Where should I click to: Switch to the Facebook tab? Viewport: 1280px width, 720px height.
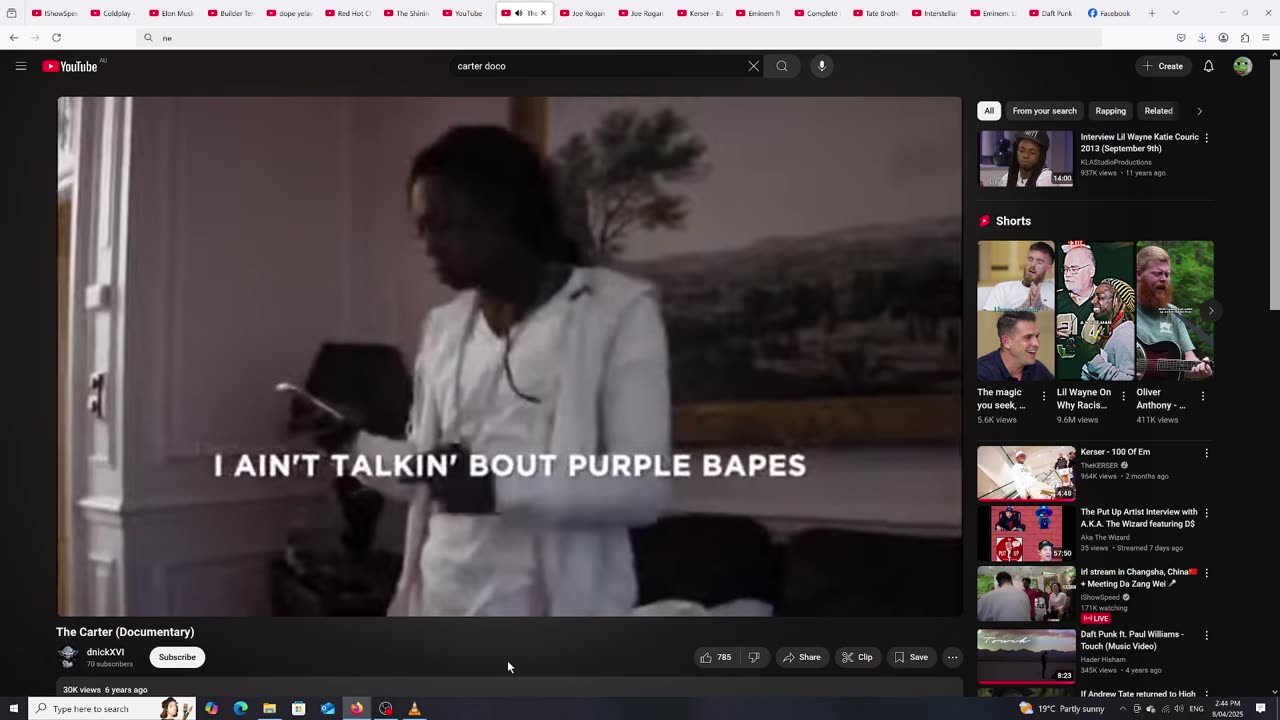pos(1108,13)
